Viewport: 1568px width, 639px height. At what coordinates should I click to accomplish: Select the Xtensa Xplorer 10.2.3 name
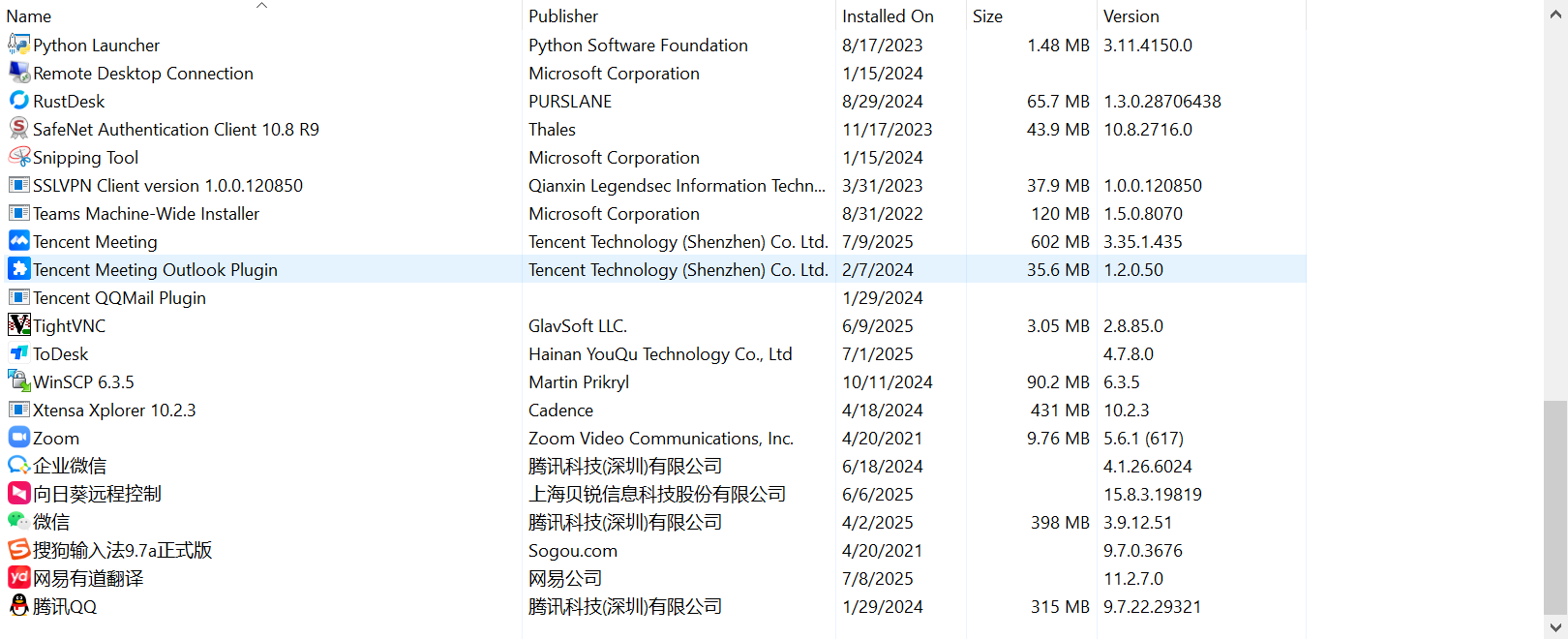click(x=114, y=411)
